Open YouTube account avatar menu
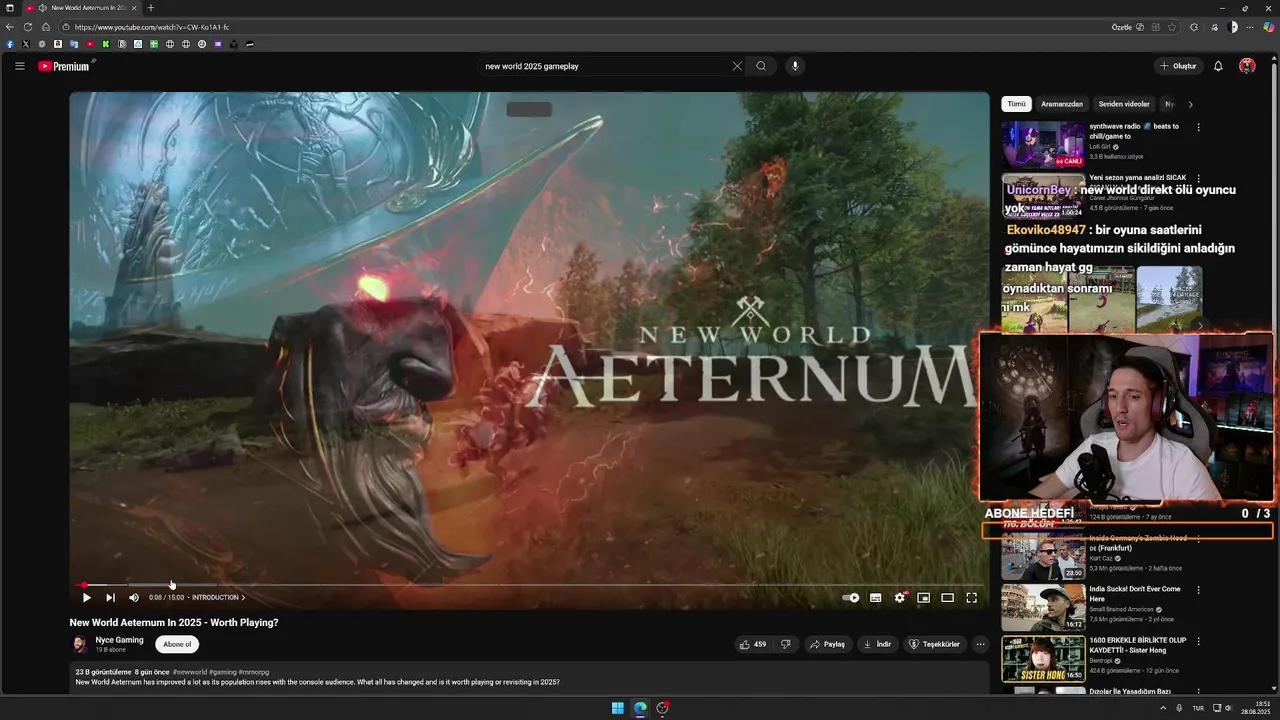Image resolution: width=1280 pixels, height=720 pixels. pyautogui.click(x=1247, y=66)
